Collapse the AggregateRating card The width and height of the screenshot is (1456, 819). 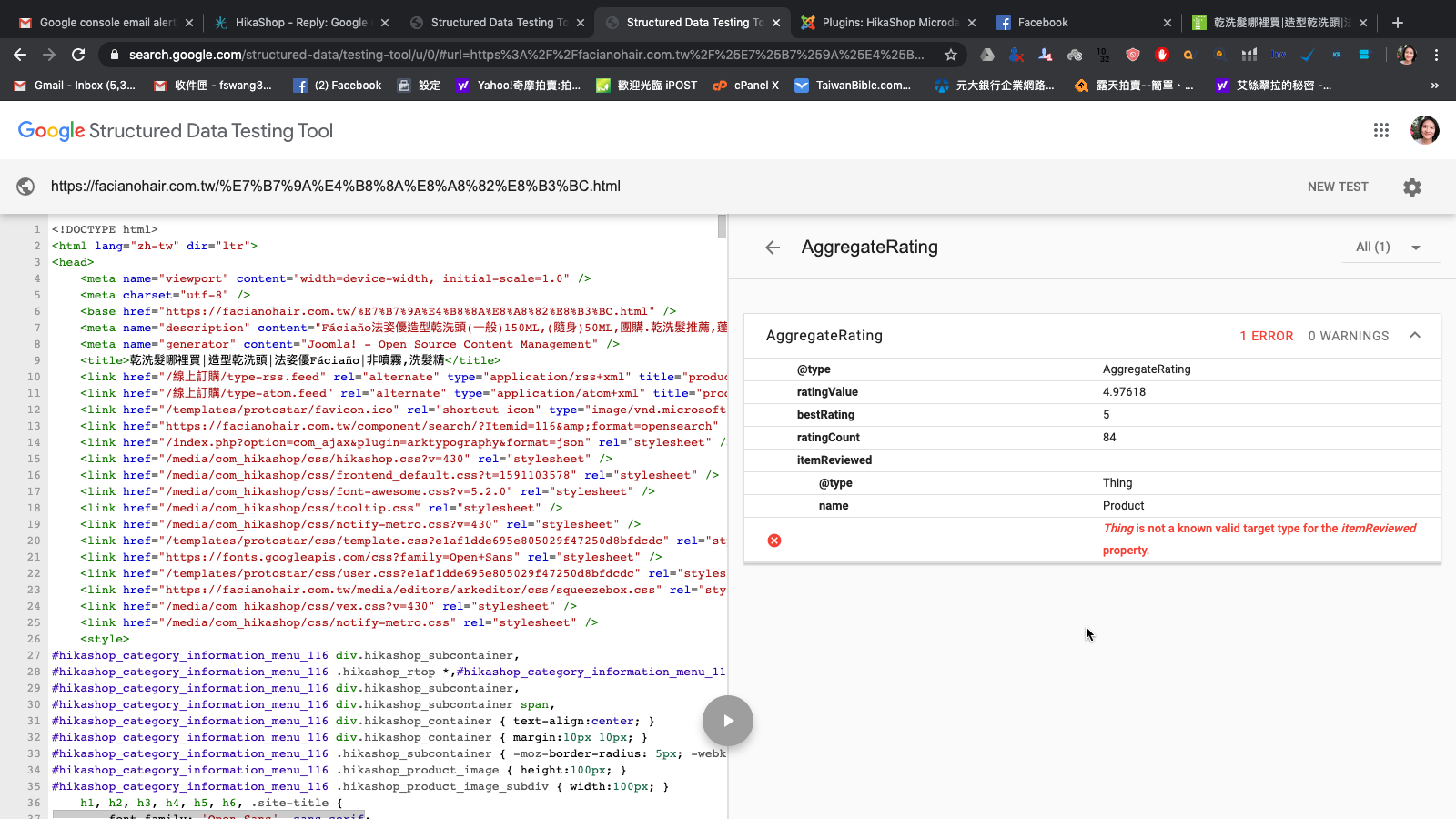(x=1415, y=336)
